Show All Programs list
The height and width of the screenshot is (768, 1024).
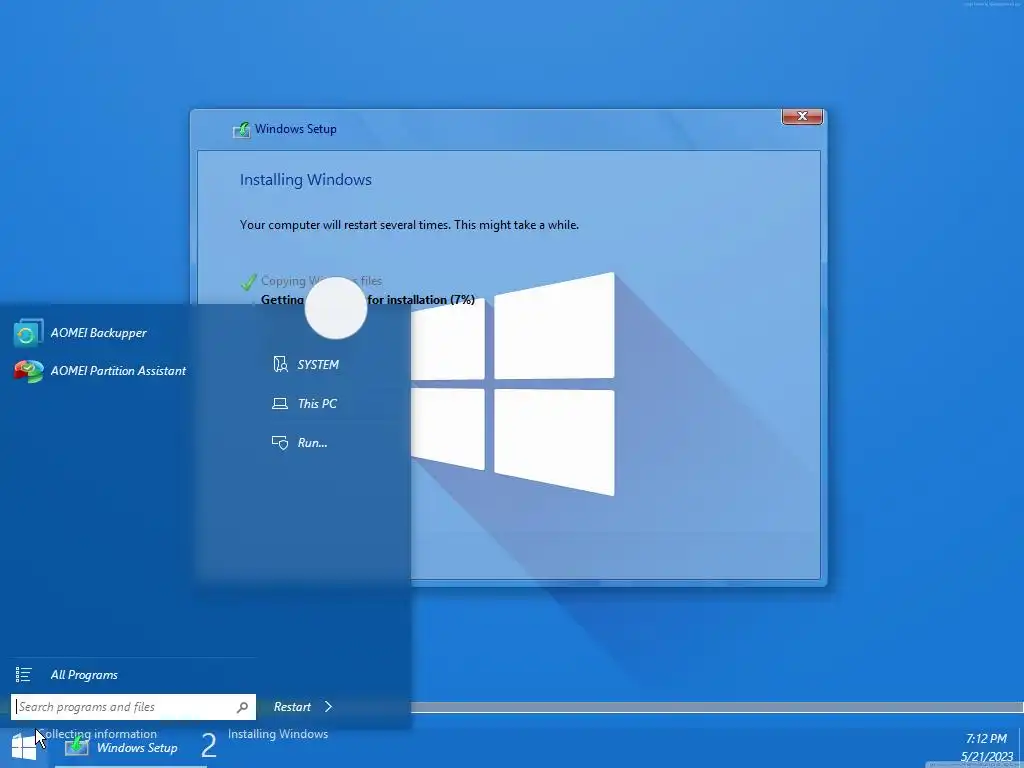click(x=84, y=675)
